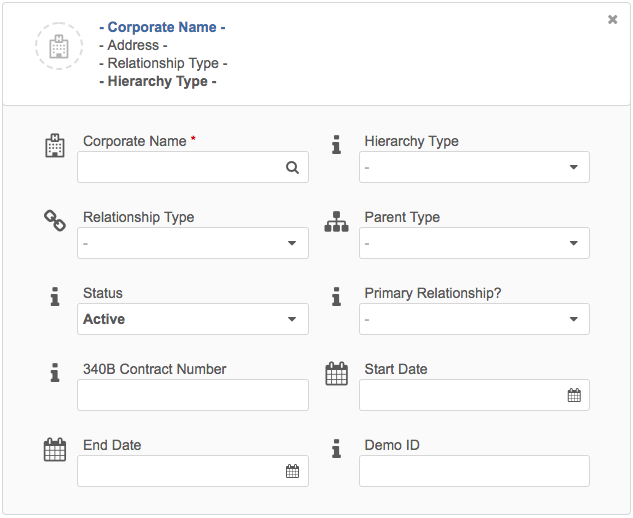The image size is (633, 518).
Task: Click the info icon next to Hierarchy Type
Action: [336, 145]
